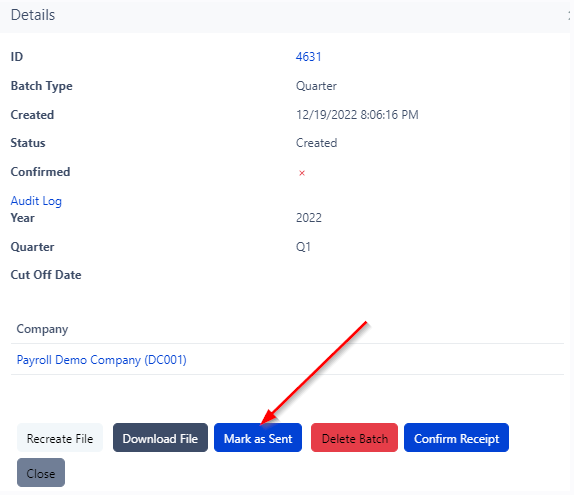This screenshot has height=495, width=574.
Task: Click the Status value Created
Action: (317, 143)
